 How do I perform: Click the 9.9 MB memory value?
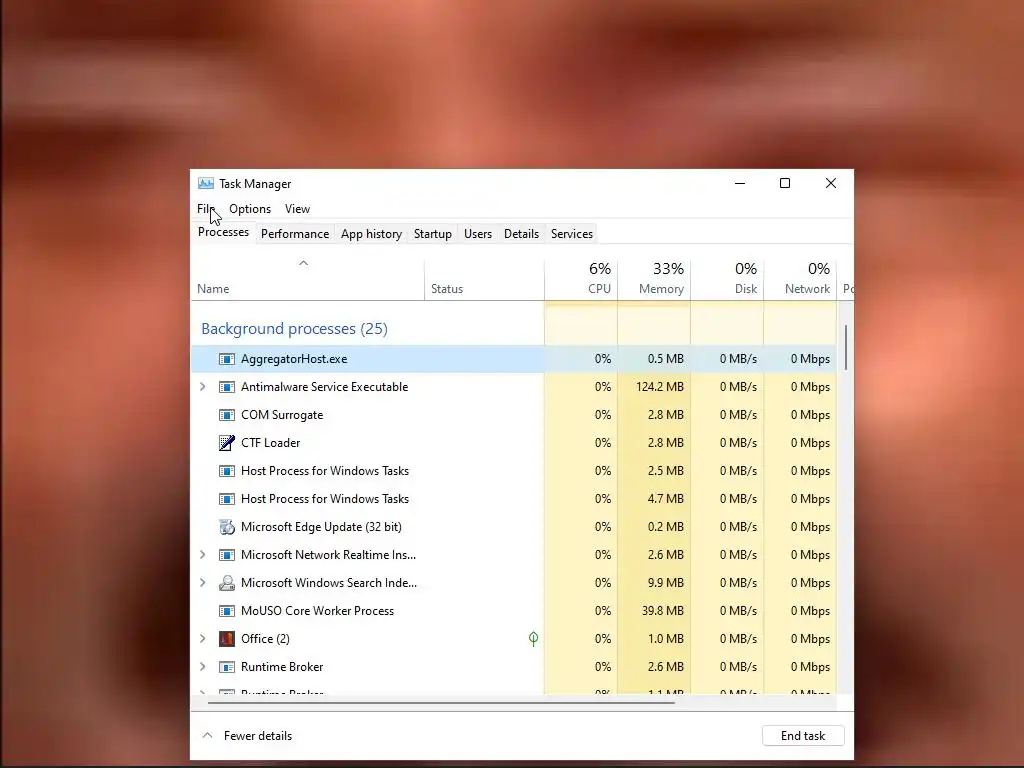(x=665, y=583)
